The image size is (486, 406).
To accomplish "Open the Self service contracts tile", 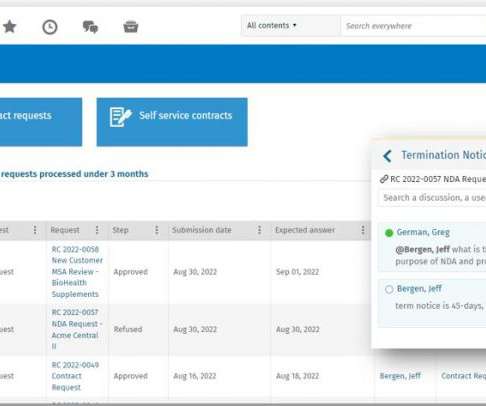I will coord(172,122).
